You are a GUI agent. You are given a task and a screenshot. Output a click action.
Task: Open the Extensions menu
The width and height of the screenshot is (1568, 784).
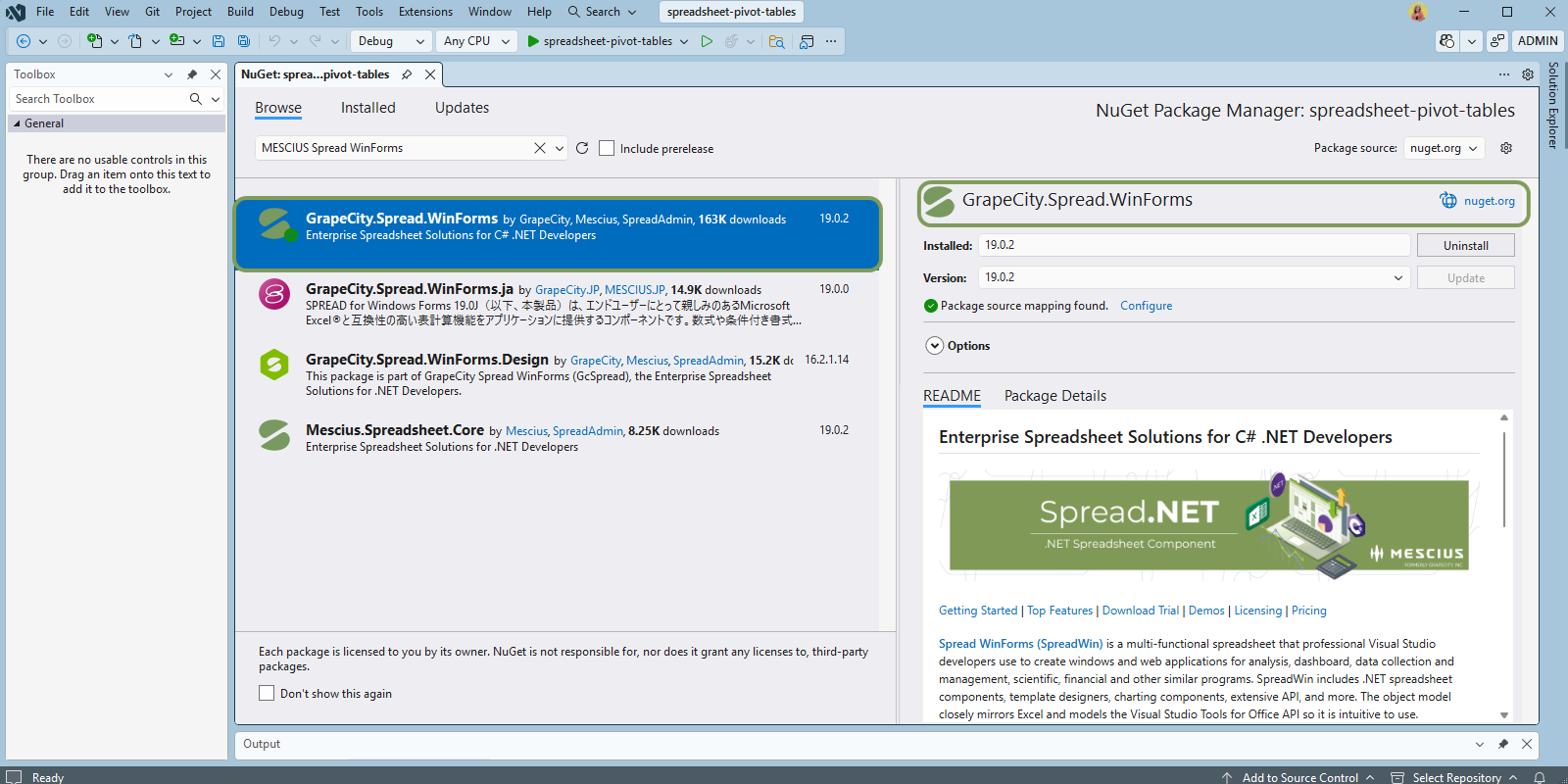(425, 12)
